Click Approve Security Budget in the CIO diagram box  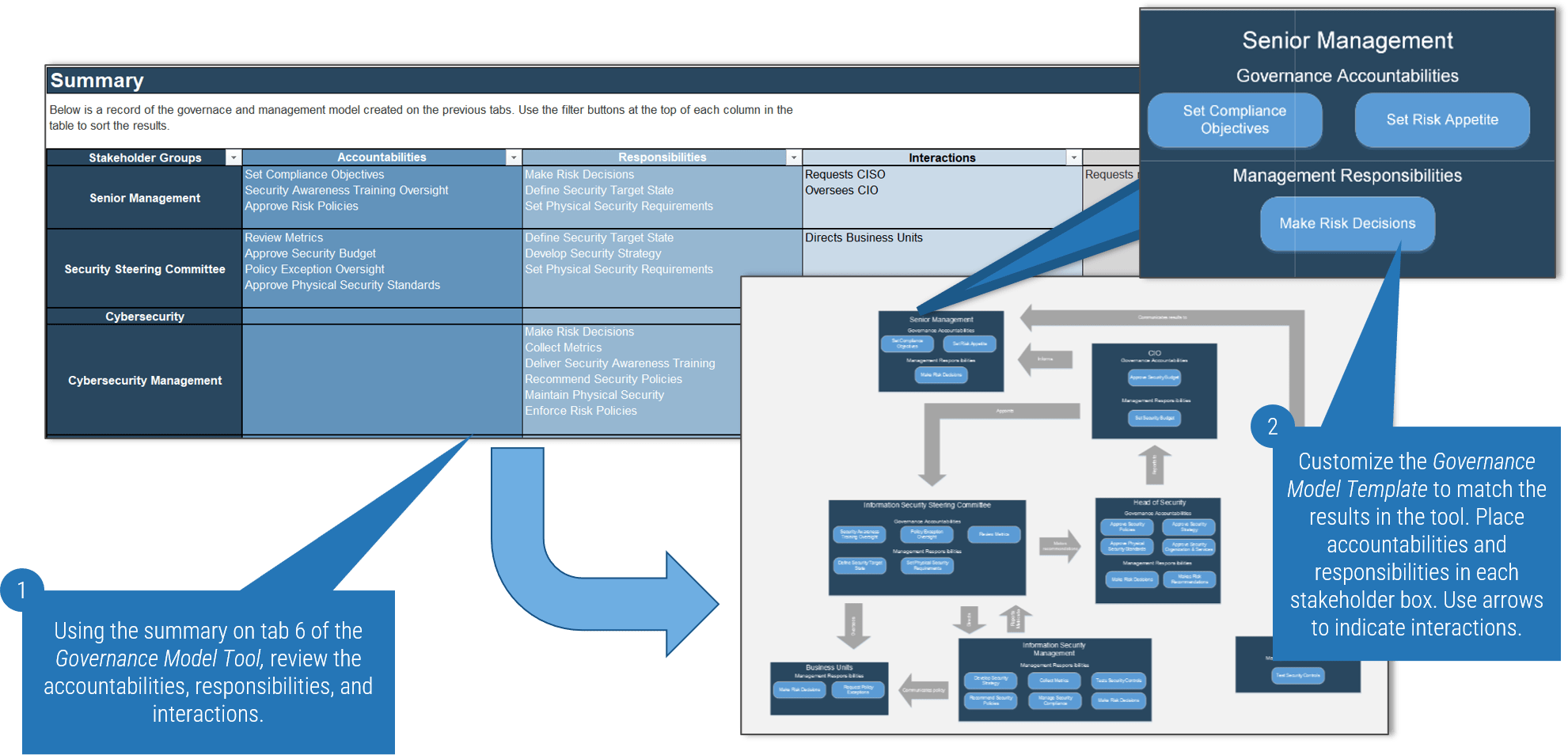pyautogui.click(x=1154, y=377)
